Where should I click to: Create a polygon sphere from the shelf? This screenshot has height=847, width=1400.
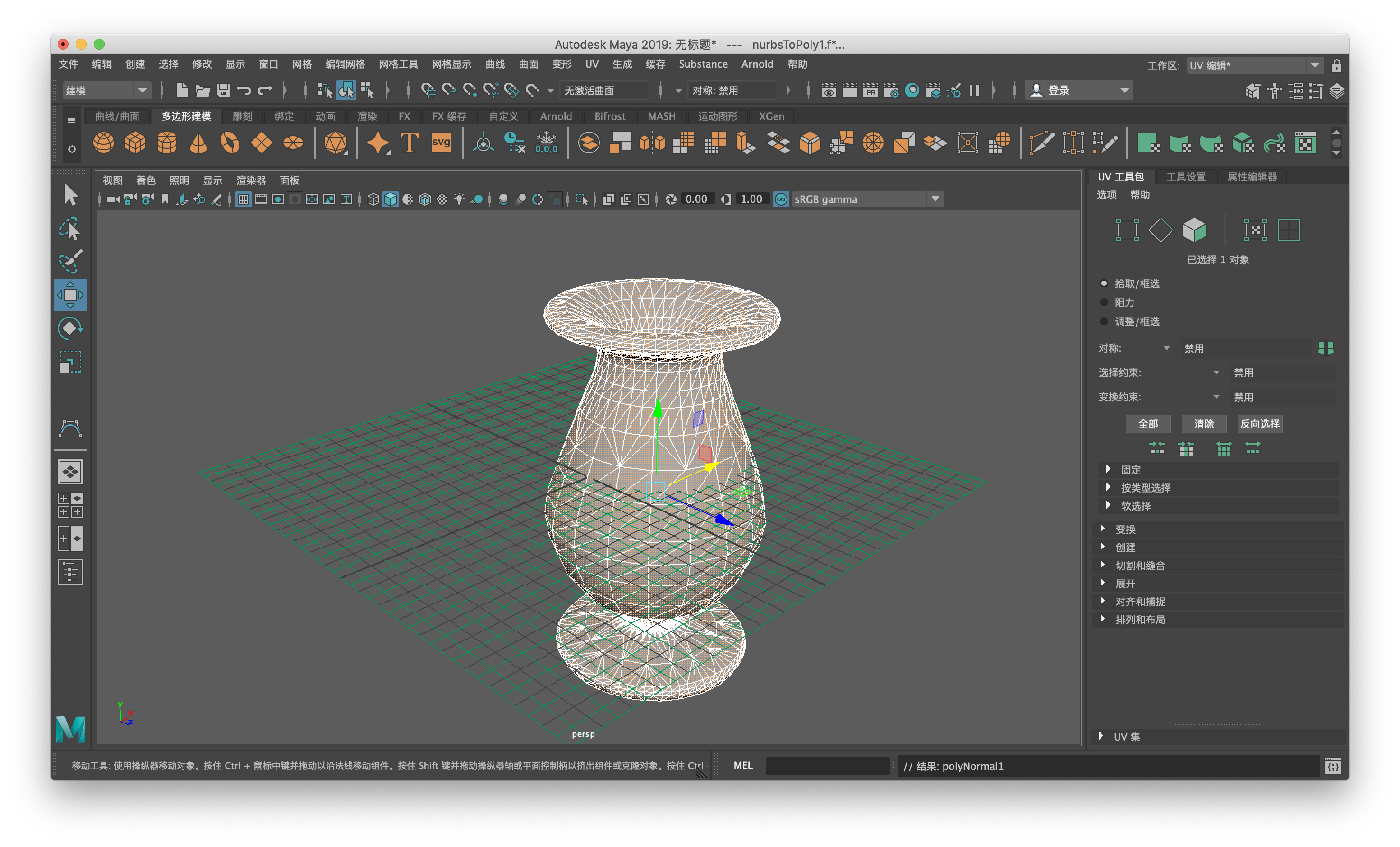[103, 143]
